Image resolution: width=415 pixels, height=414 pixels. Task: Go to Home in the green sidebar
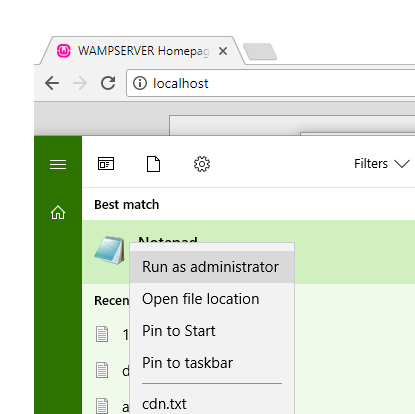[58, 212]
